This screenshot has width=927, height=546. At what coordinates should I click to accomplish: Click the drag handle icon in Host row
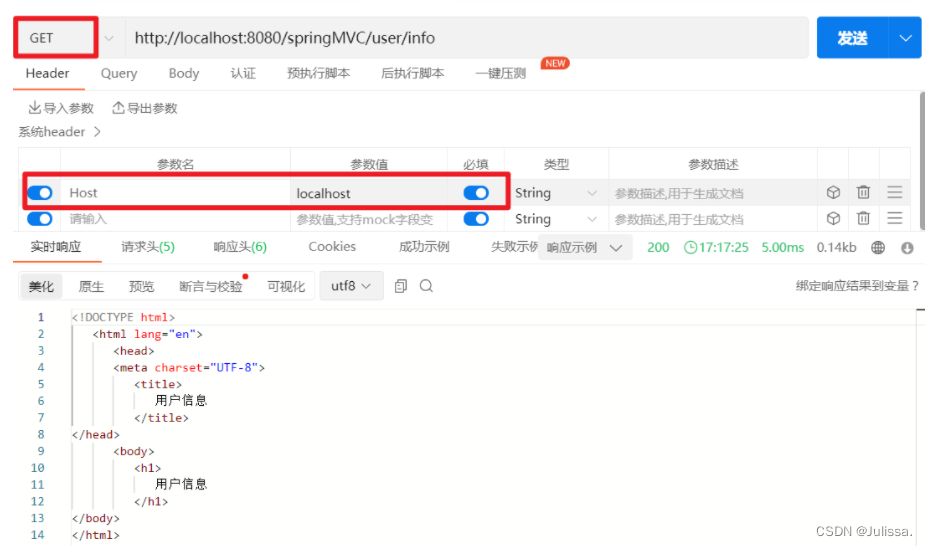[894, 192]
